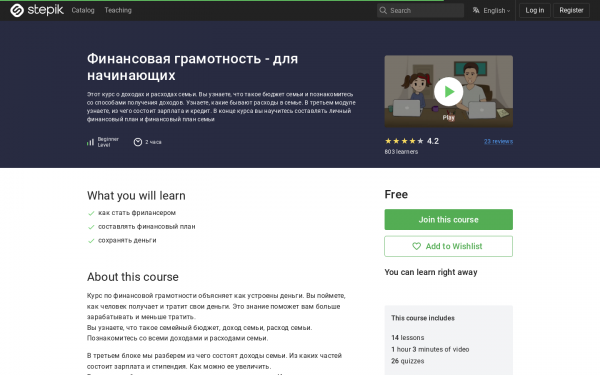The height and width of the screenshot is (375, 600).
Task: Click '14 lessons' in course includes
Action: 408,338
